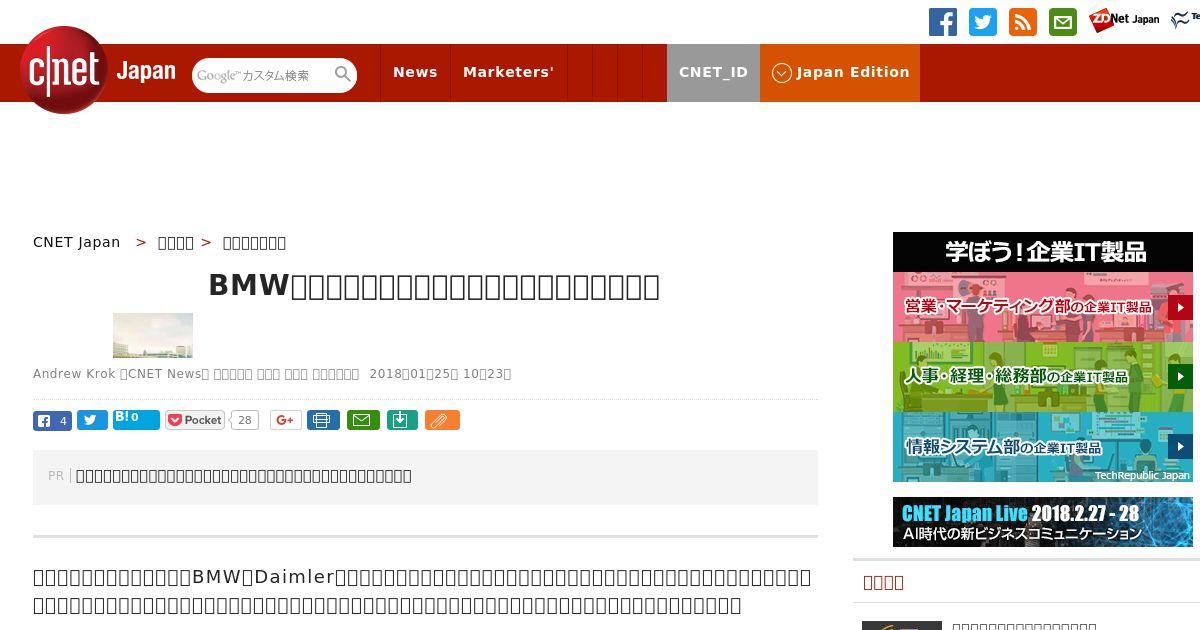
Task: Open the article thumbnail image
Action: [153, 335]
